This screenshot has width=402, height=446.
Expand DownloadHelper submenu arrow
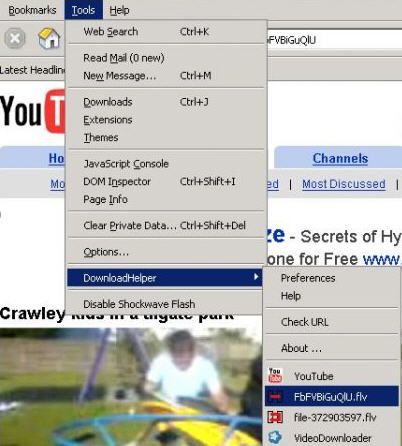pos(256,277)
